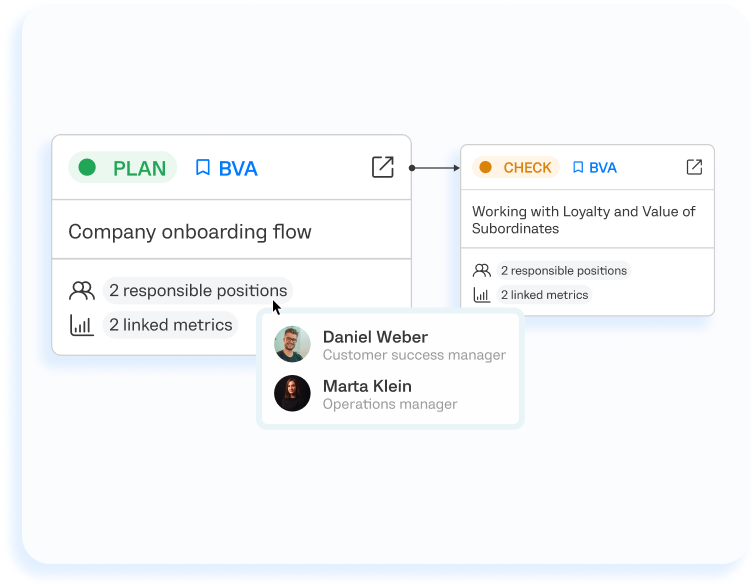
Task: Click connector start dot on PLAN card
Action: [x=412, y=168]
